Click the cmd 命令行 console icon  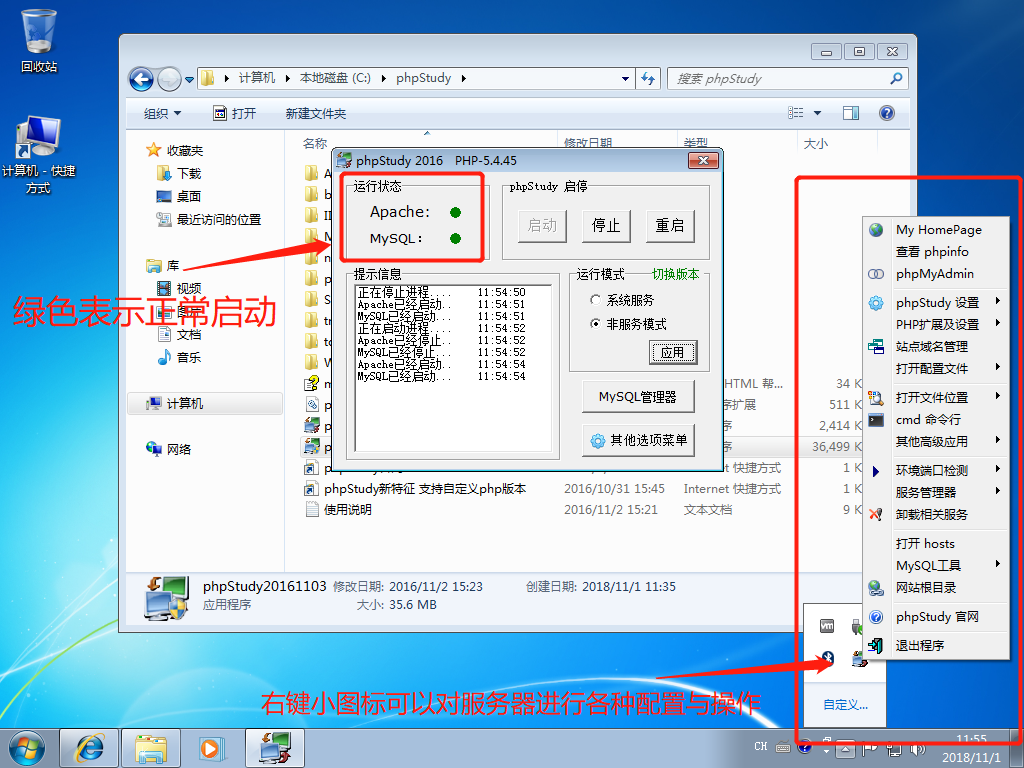[876, 420]
